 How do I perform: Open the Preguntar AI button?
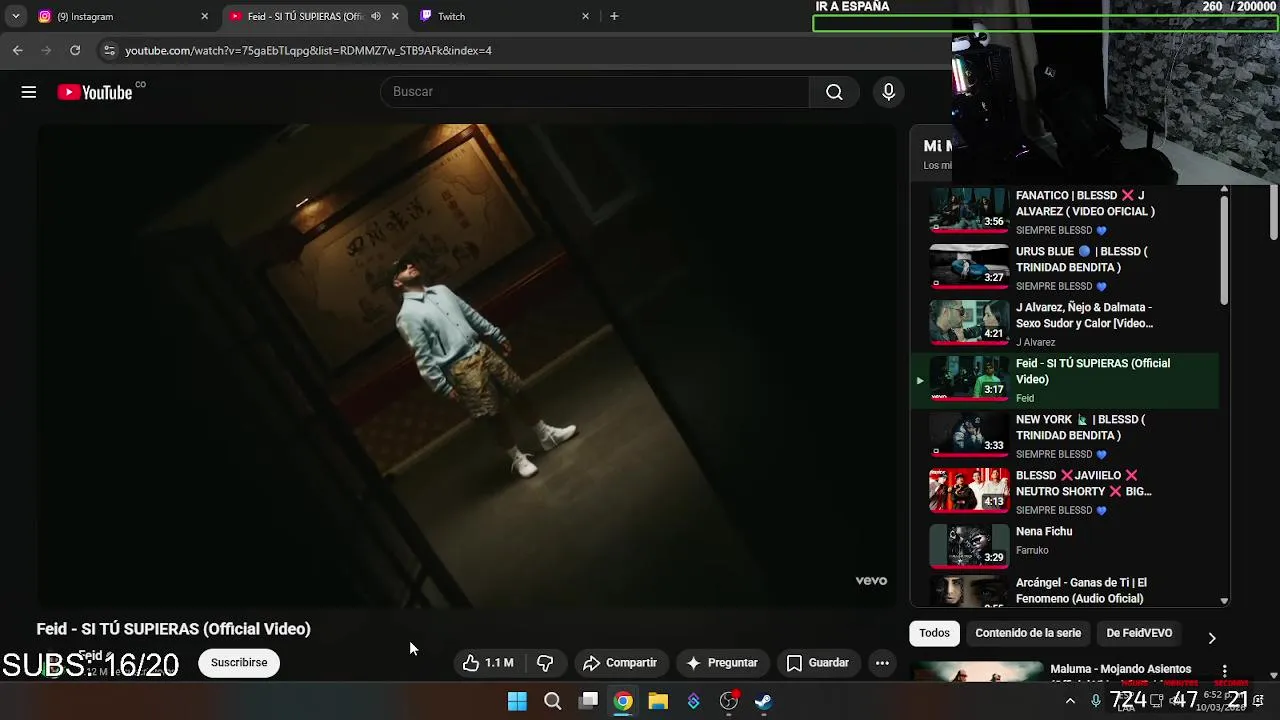(722, 663)
